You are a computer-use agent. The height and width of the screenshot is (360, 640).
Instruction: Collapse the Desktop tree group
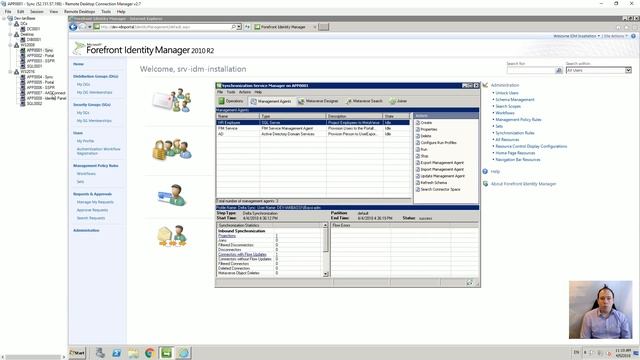11,34
